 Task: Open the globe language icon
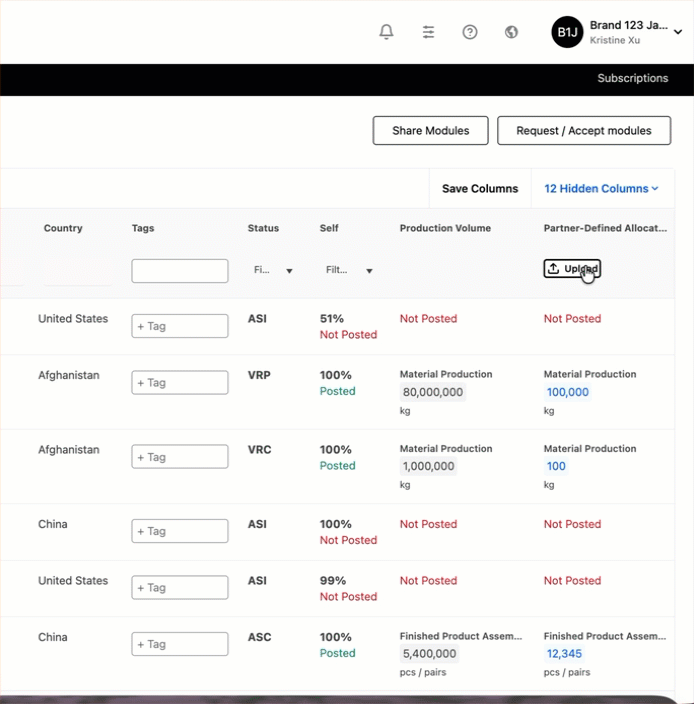pyautogui.click(x=511, y=32)
